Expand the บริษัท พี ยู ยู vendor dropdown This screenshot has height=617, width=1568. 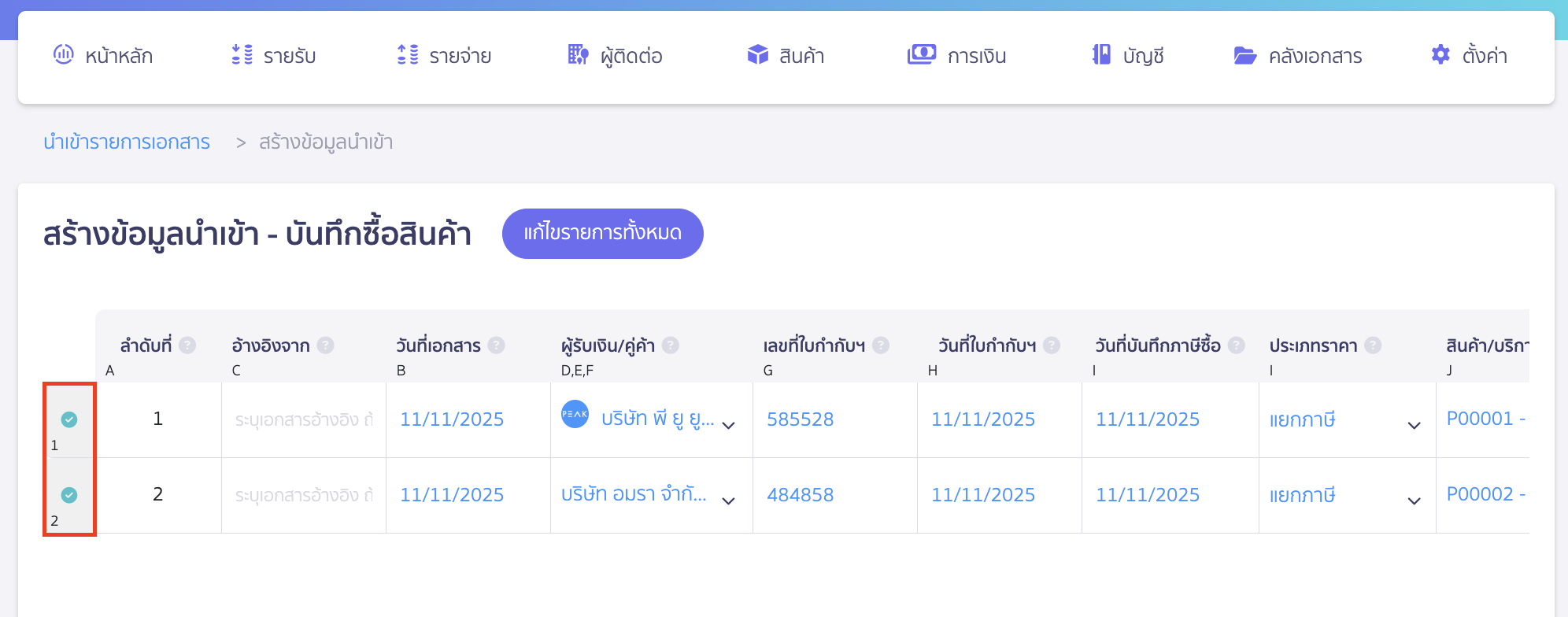click(729, 426)
